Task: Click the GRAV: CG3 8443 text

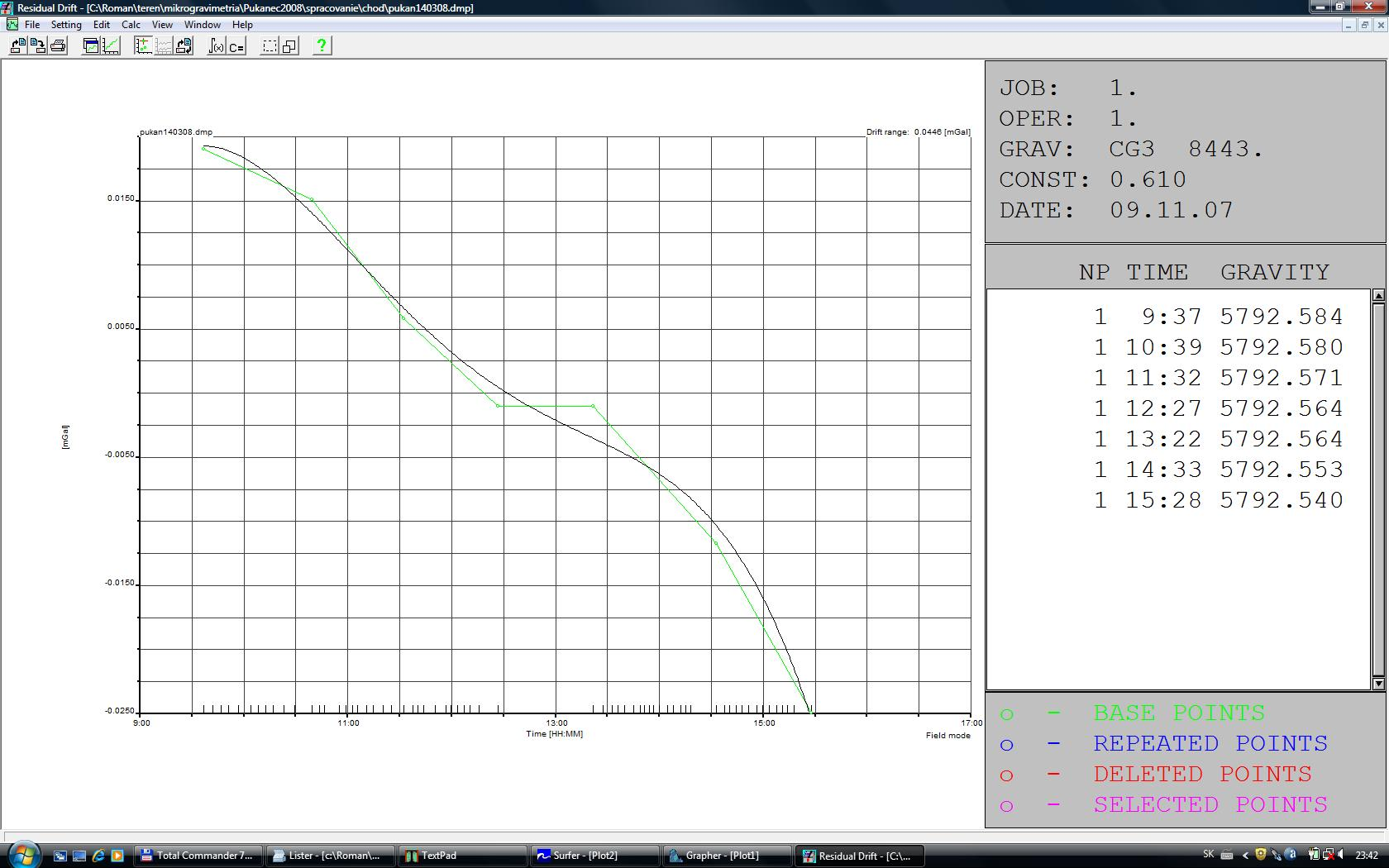Action: pyautogui.click(x=1131, y=149)
